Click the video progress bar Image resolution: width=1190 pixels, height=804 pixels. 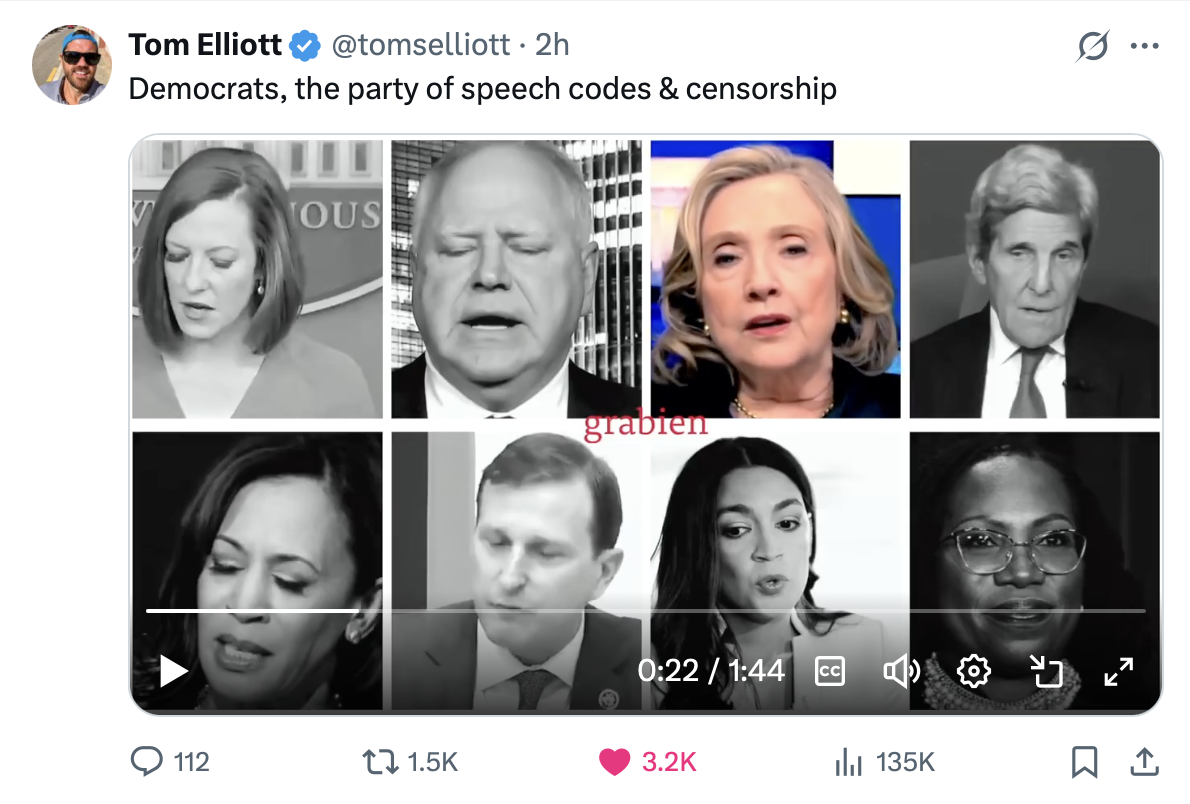(645, 610)
